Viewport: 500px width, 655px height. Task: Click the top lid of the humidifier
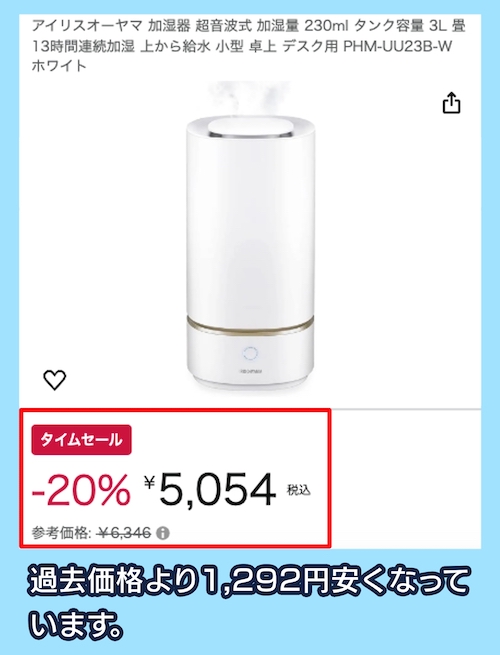coord(250,127)
